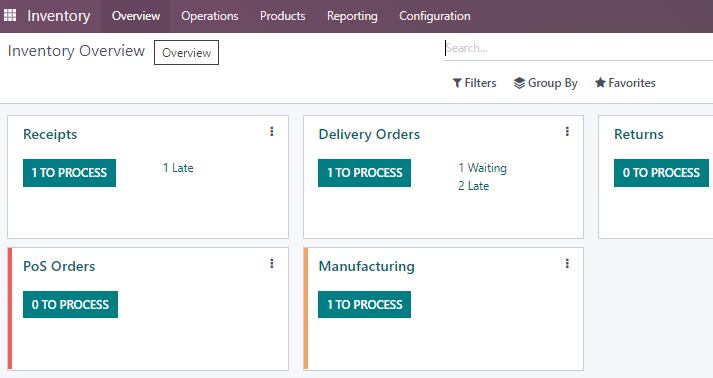713x378 pixels.
Task: Expand the Group By dropdown
Action: [546, 83]
